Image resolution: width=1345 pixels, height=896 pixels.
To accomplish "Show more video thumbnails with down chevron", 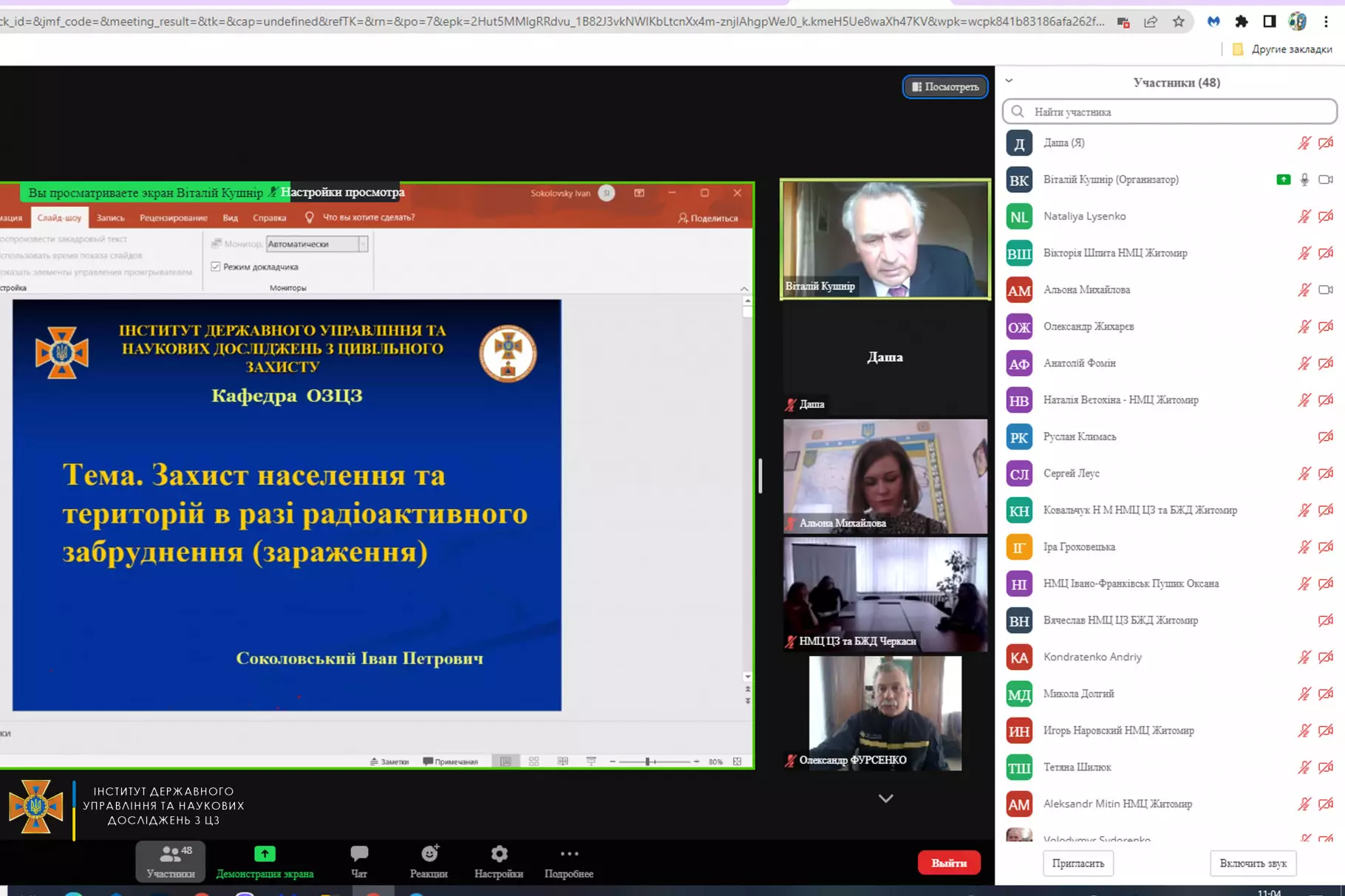I will pyautogui.click(x=885, y=798).
